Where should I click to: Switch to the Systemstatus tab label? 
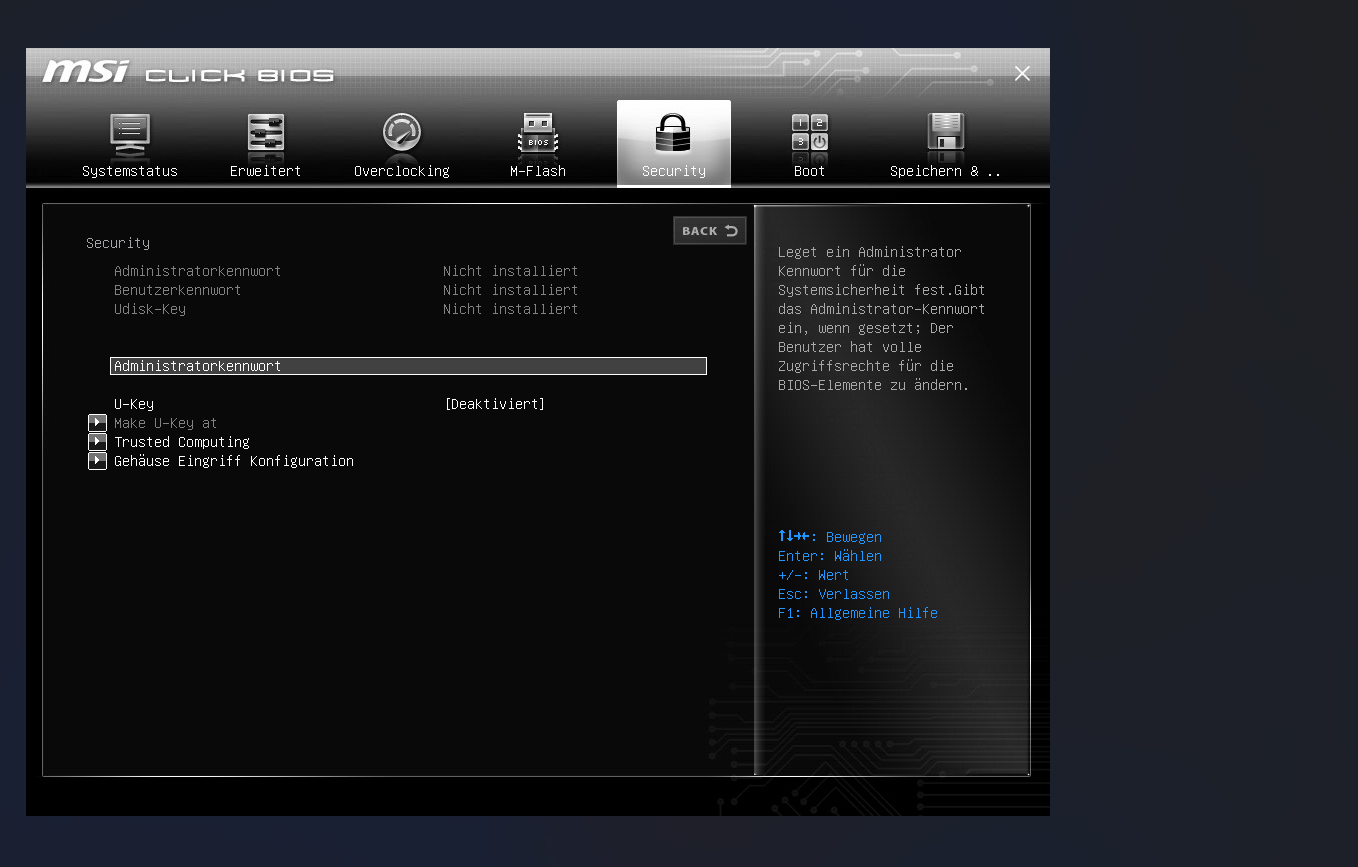130,171
